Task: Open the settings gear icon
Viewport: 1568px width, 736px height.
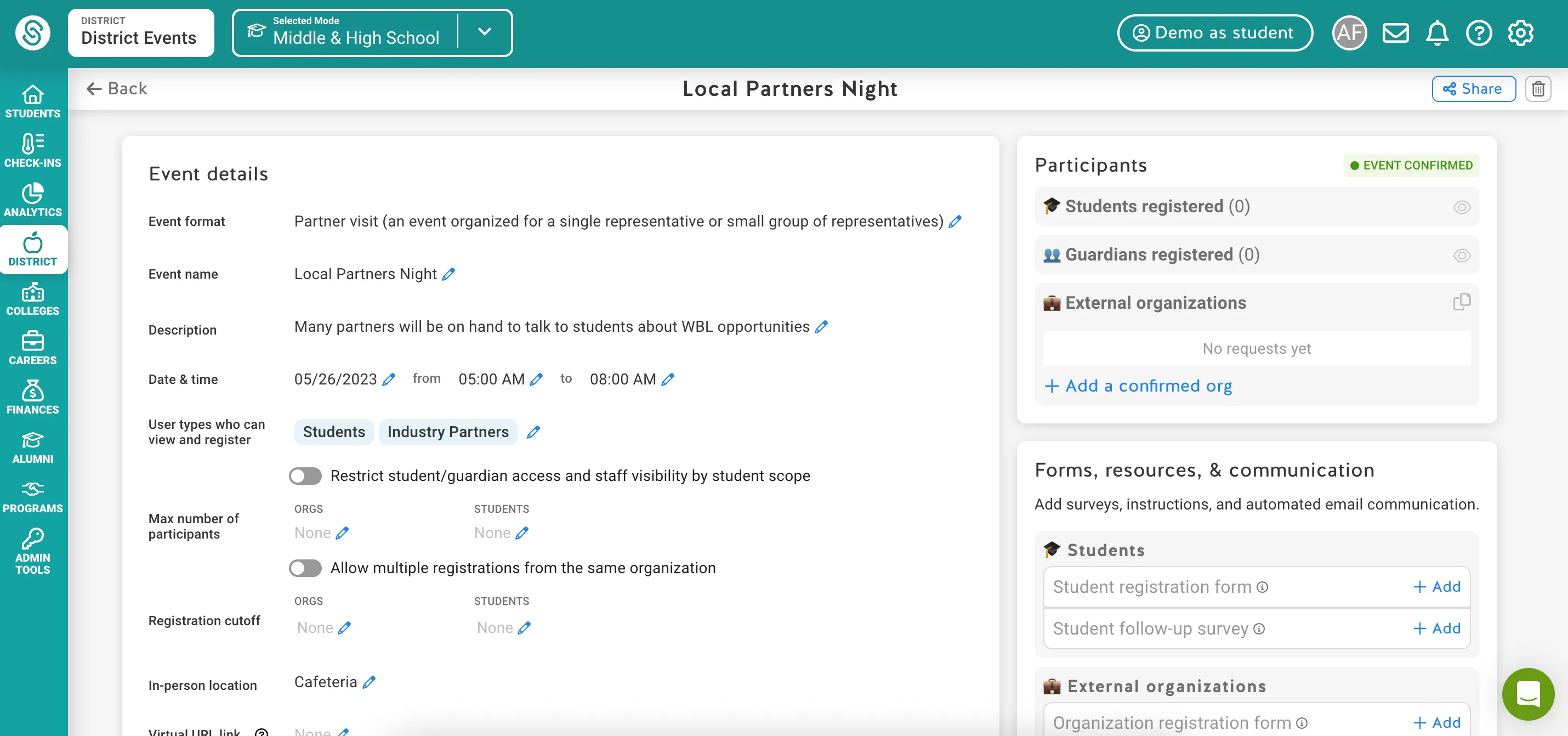Action: click(1520, 33)
